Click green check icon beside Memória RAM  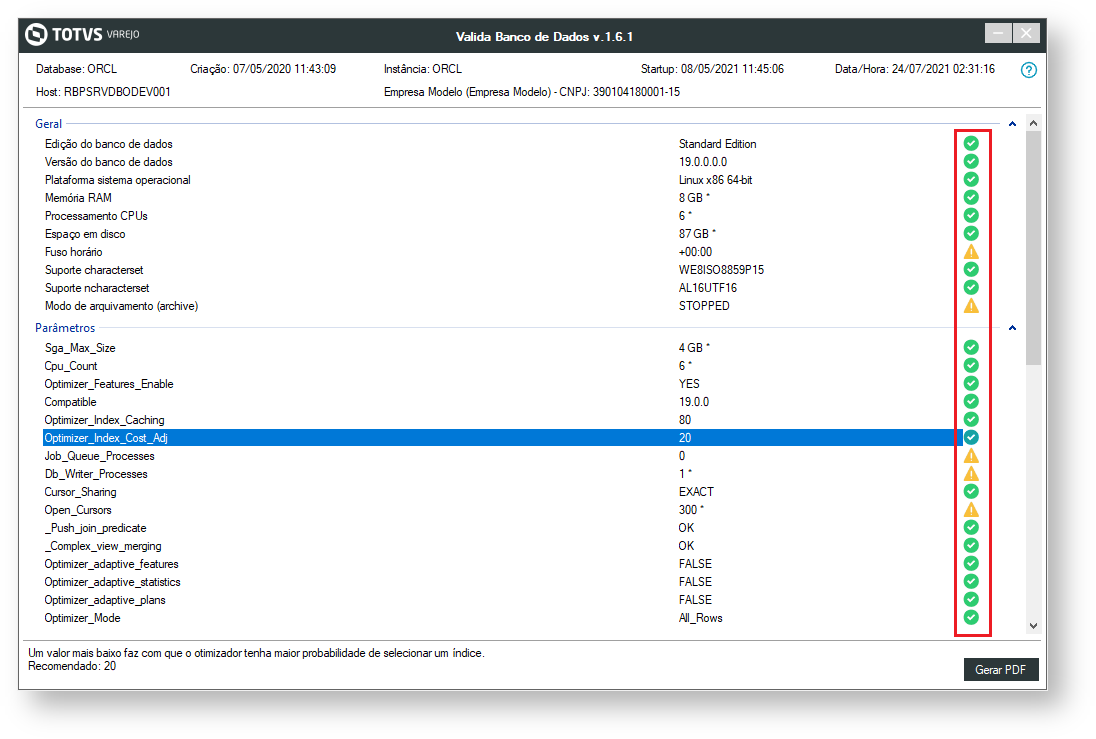click(971, 198)
